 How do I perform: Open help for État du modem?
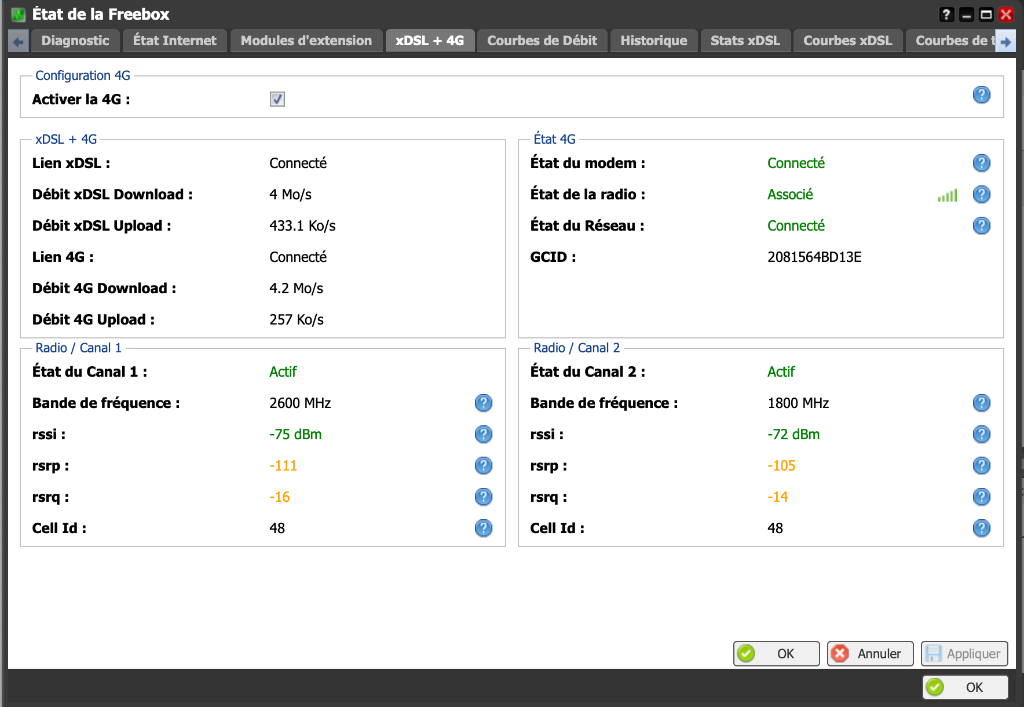pos(981,163)
